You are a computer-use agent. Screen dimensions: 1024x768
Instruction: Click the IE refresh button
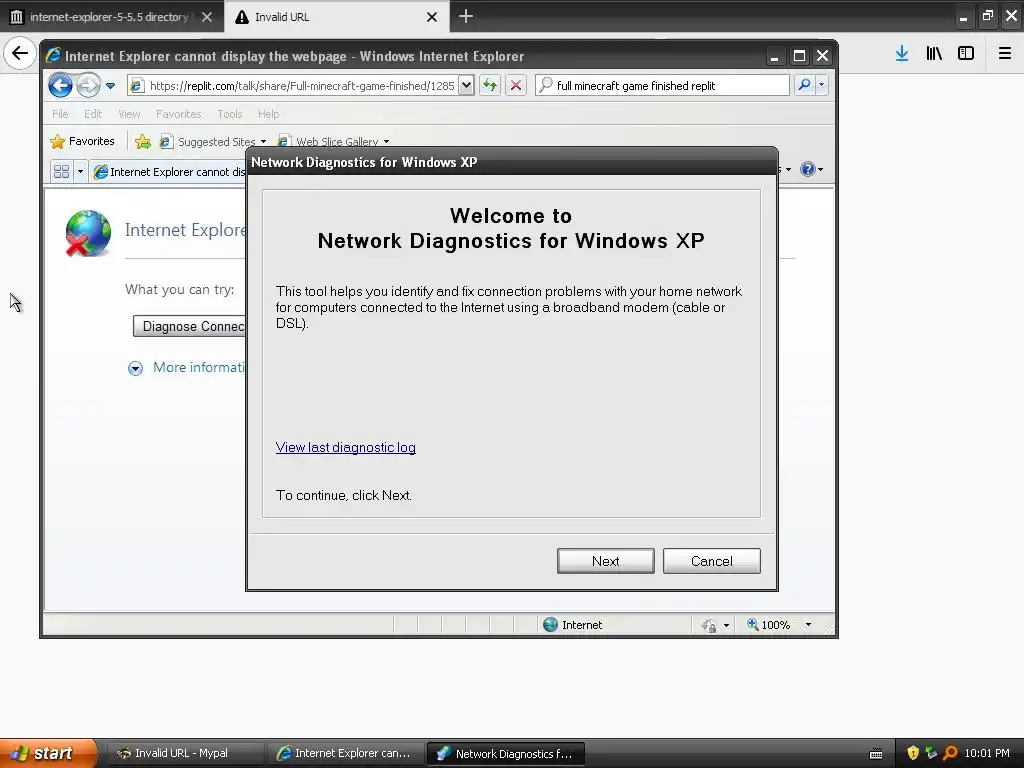[490, 86]
